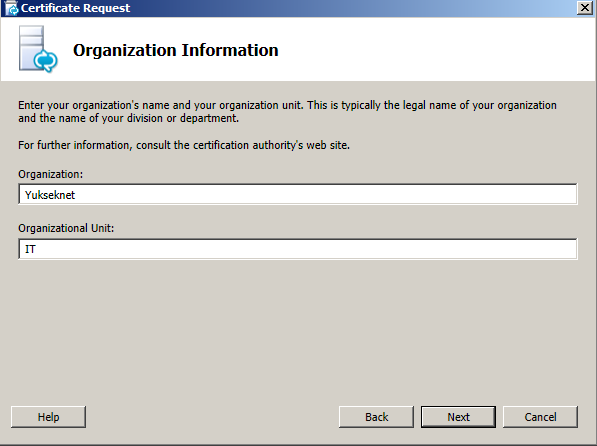Click the 'Organization:' field label
Image resolution: width=597 pixels, height=446 pixels.
click(x=50, y=174)
